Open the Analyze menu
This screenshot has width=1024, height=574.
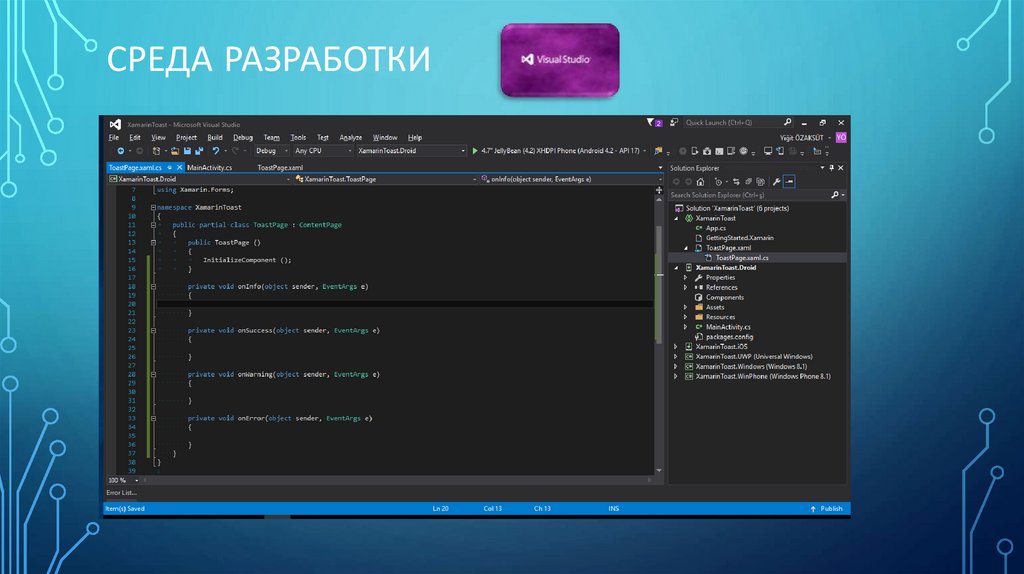click(351, 138)
